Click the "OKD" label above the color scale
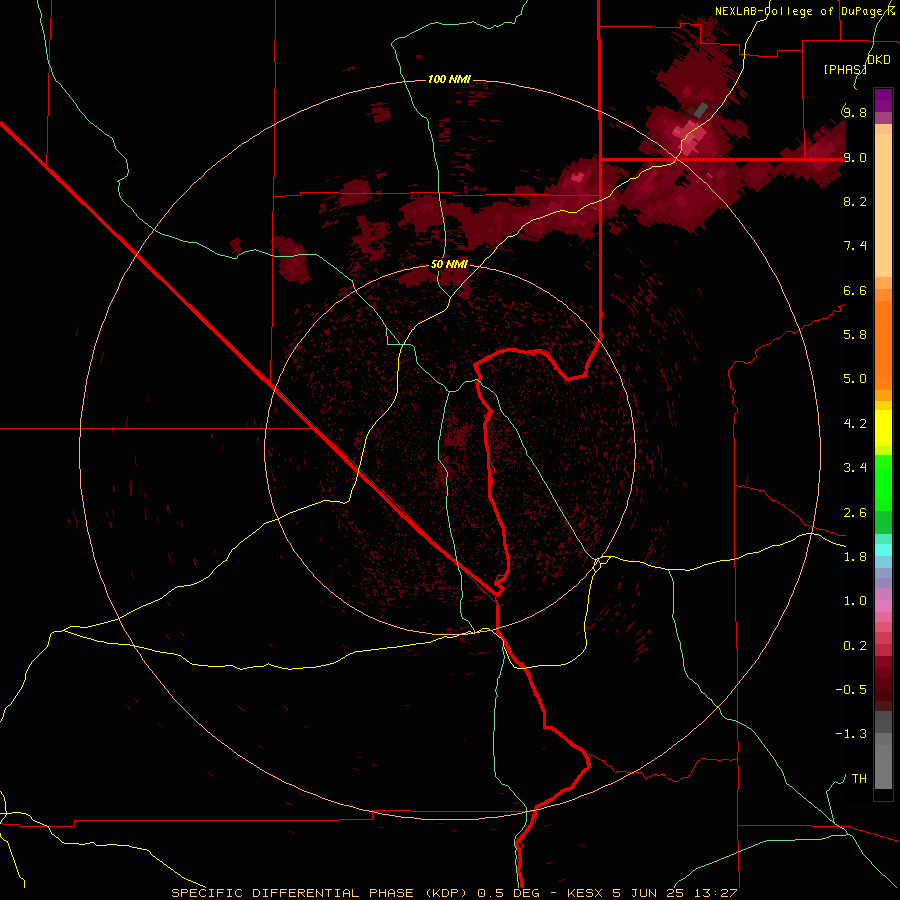Screen dimensions: 900x900 (x=879, y=60)
